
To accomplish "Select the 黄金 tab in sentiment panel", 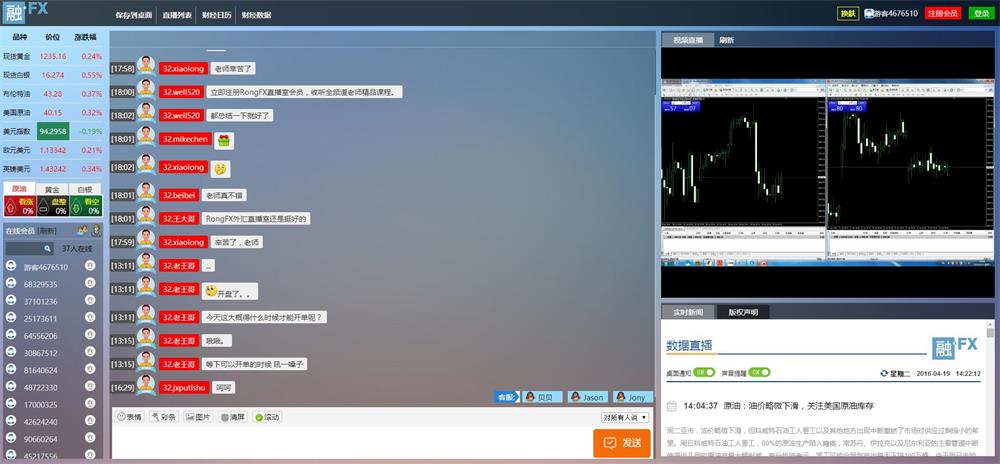I will [52, 188].
